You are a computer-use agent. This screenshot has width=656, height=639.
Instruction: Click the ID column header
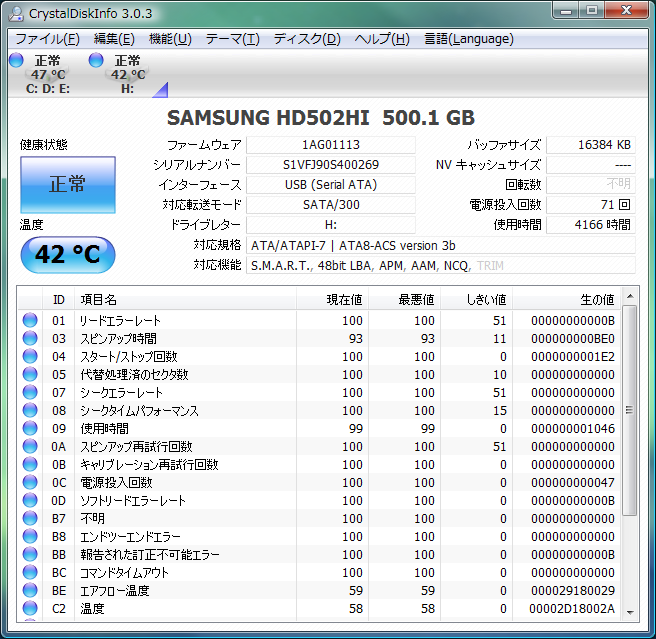coord(59,300)
